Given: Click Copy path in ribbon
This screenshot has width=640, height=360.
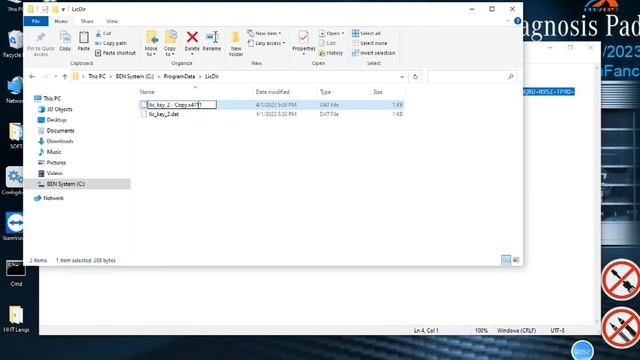Looking at the screenshot, I should pyautogui.click(x=111, y=43).
